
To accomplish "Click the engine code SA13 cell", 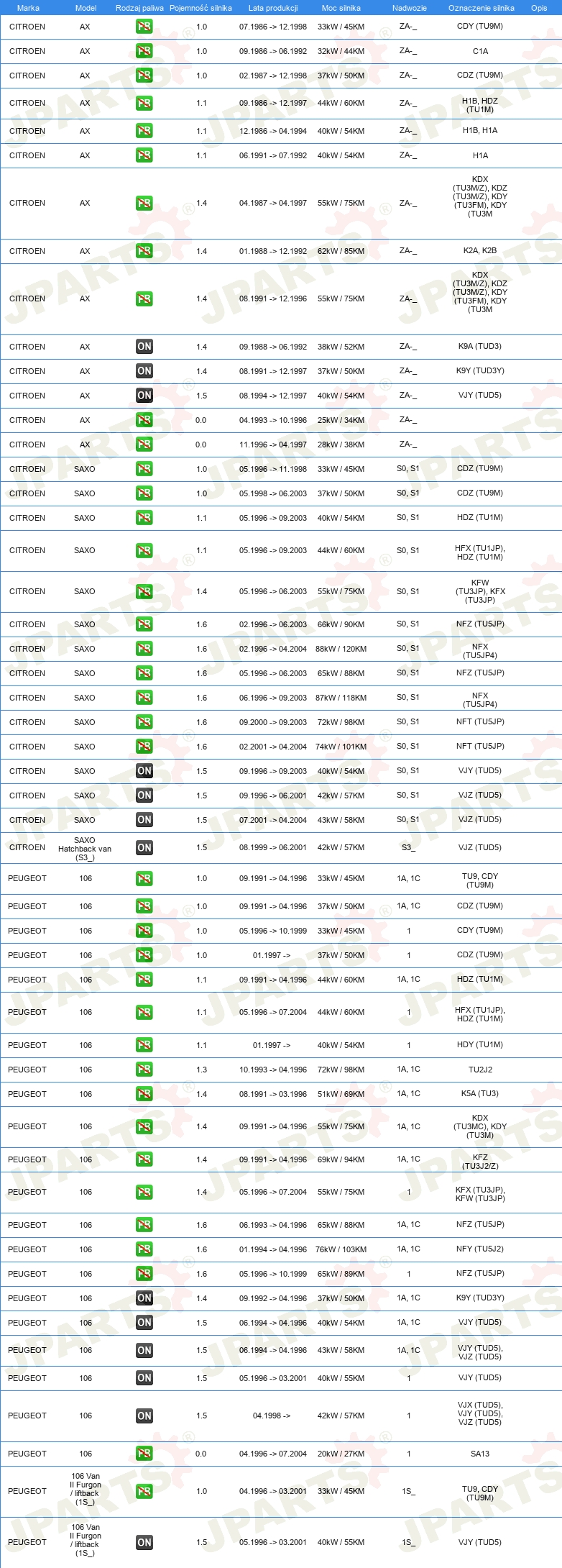I will [x=480, y=1454].
